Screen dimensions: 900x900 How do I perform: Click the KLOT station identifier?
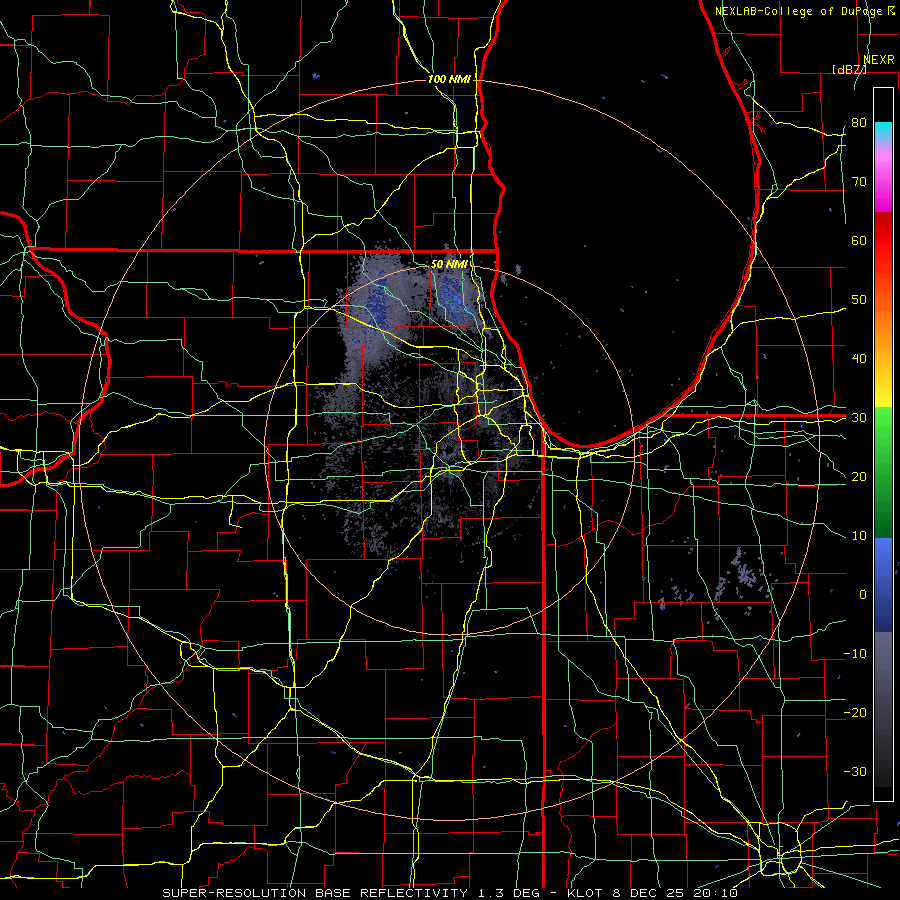[583, 893]
